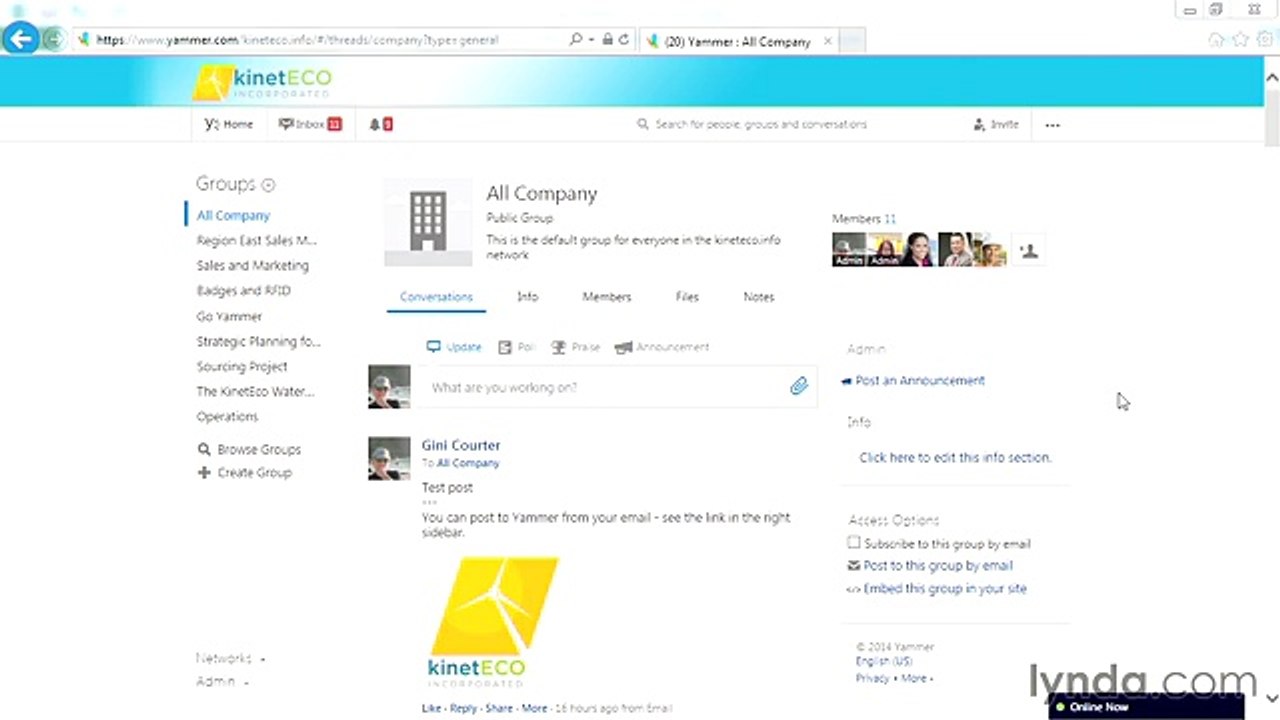Viewport: 1280px width, 720px height.
Task: Open the browser Favorites star
Action: click(1241, 40)
